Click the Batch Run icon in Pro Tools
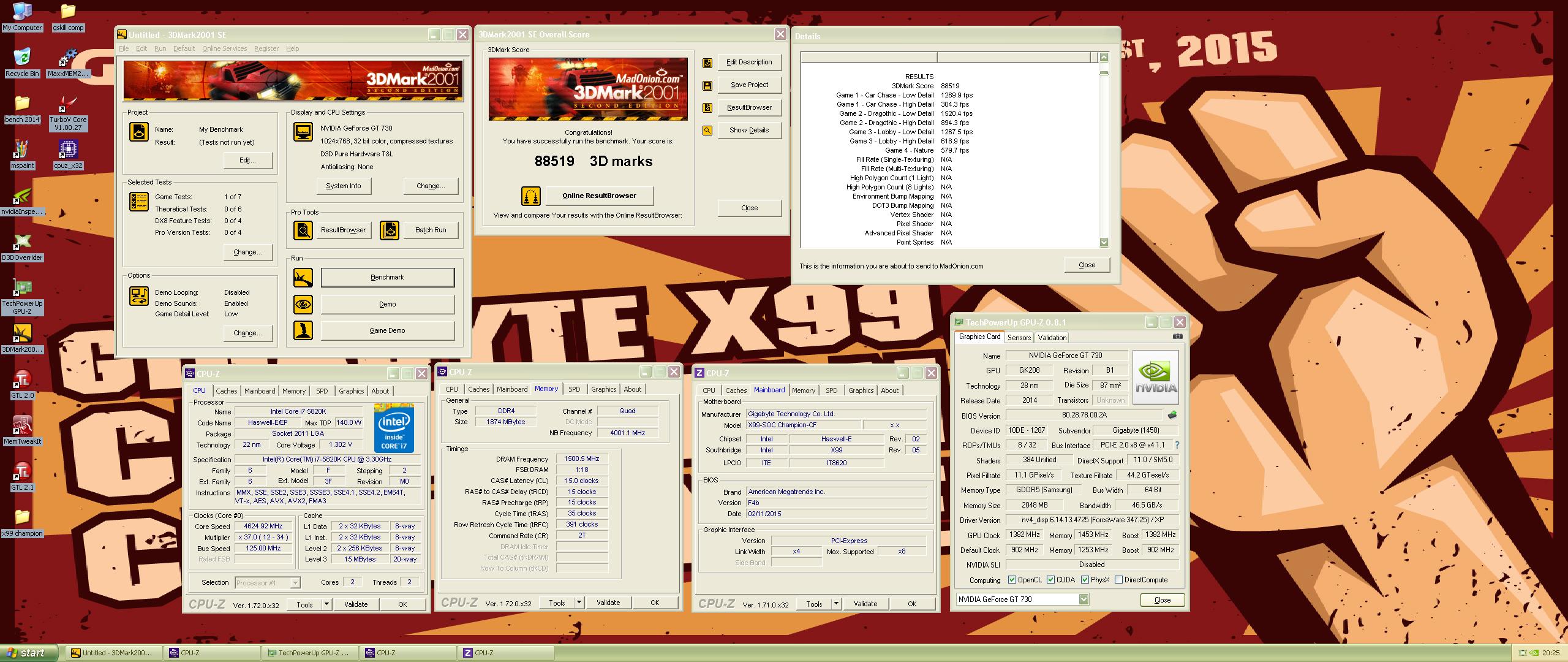The image size is (1568, 662). click(x=390, y=230)
